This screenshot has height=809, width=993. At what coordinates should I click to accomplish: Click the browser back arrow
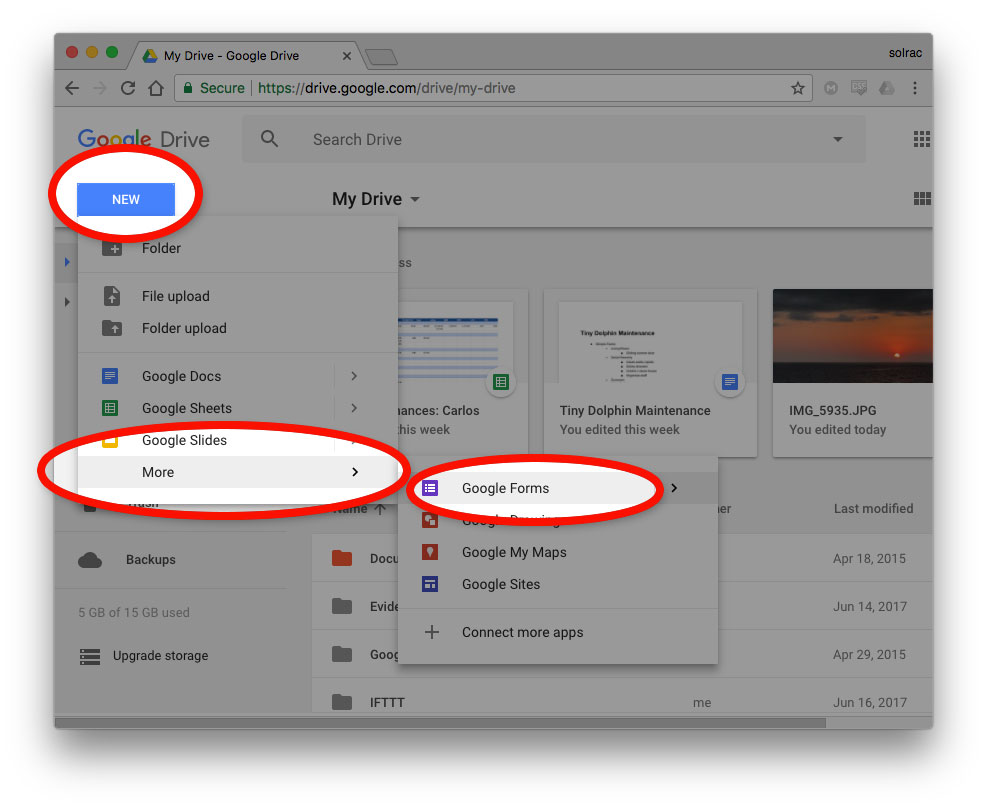point(72,88)
